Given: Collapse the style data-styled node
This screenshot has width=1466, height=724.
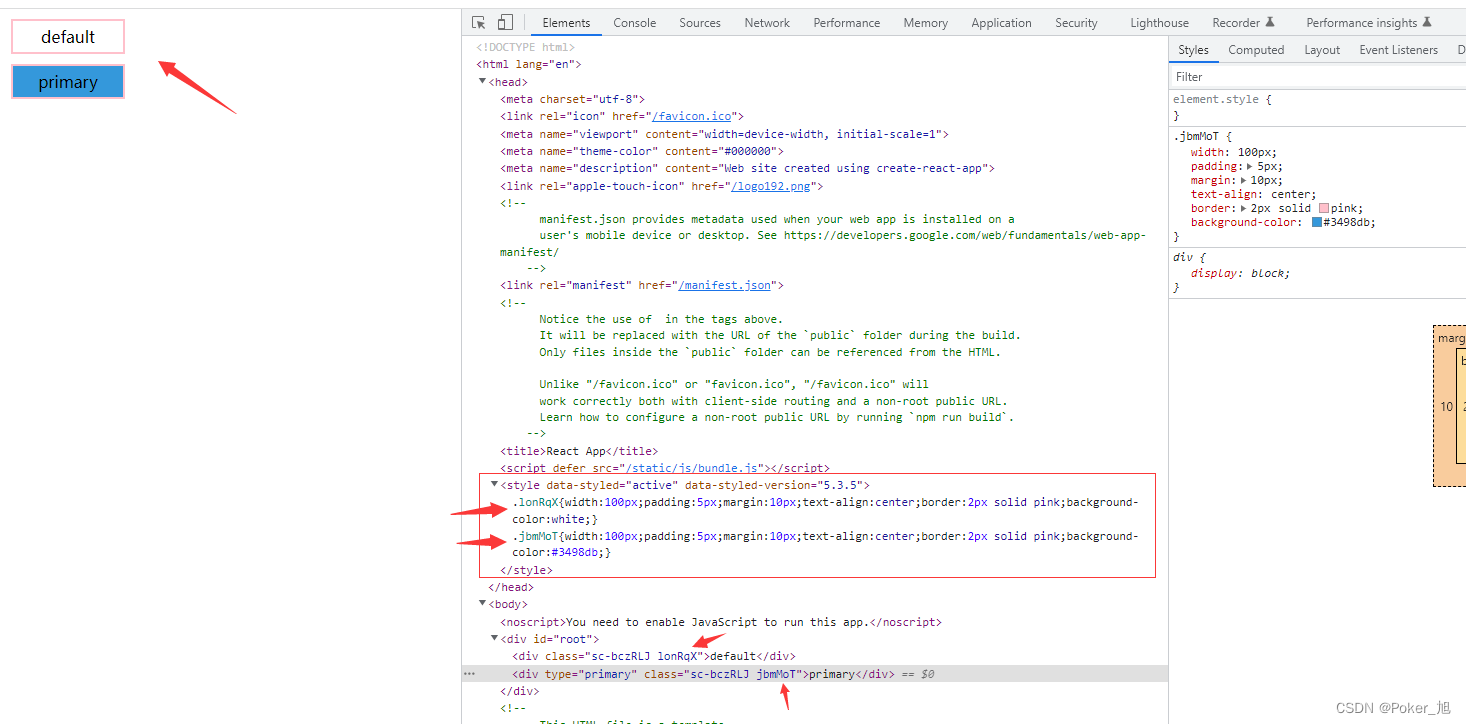Looking at the screenshot, I should click(x=495, y=484).
